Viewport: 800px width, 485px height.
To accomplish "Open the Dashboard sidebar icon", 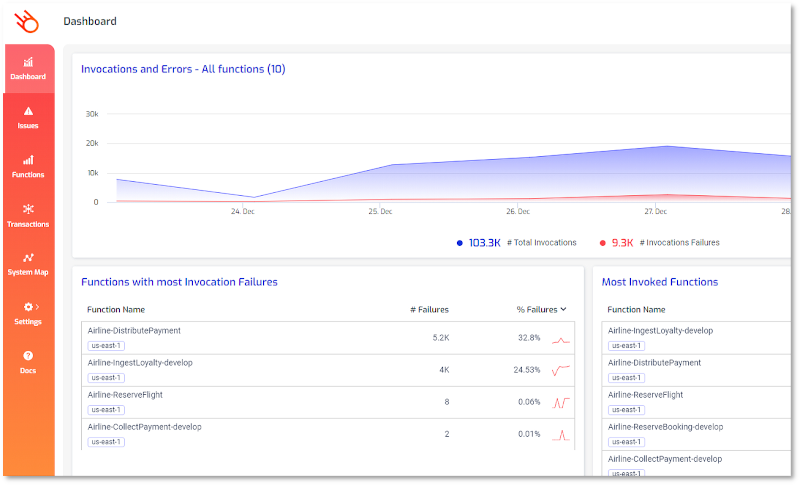I will point(28,62).
